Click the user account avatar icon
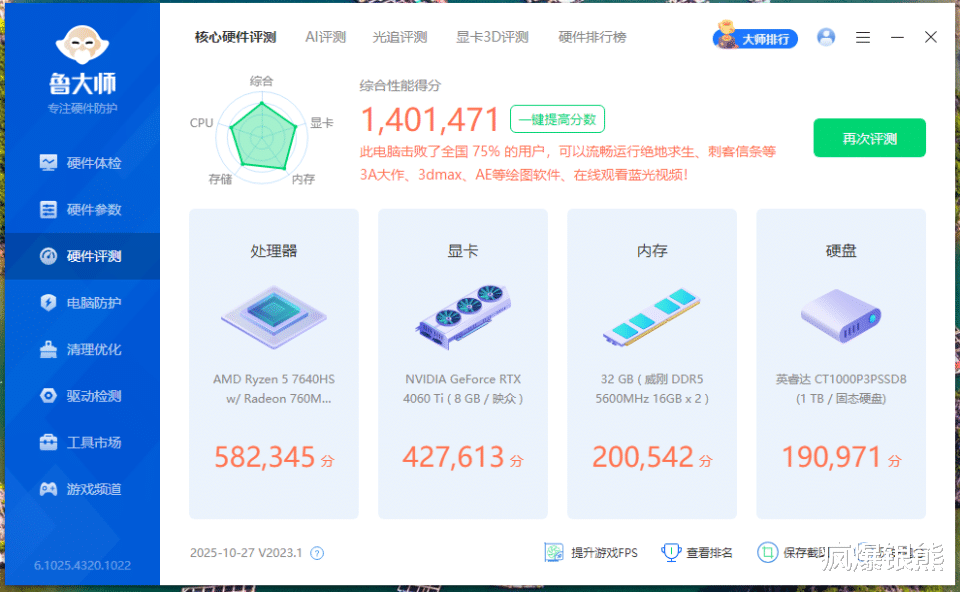This screenshot has width=960, height=592. coord(826,37)
